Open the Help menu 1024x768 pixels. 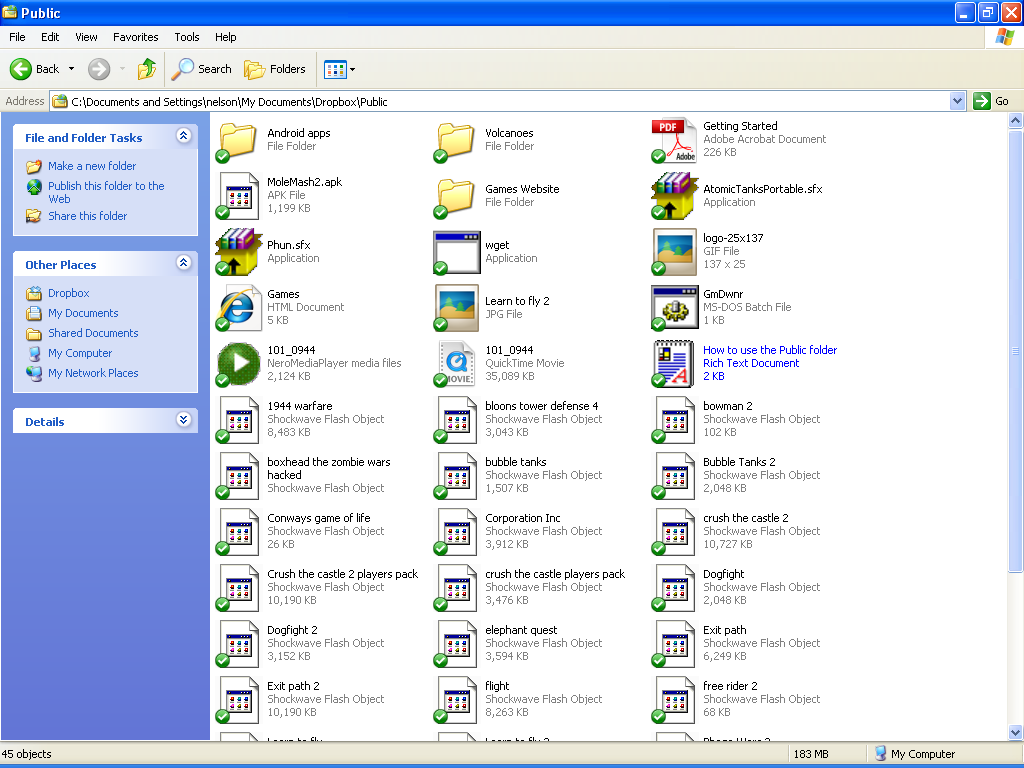tap(225, 37)
